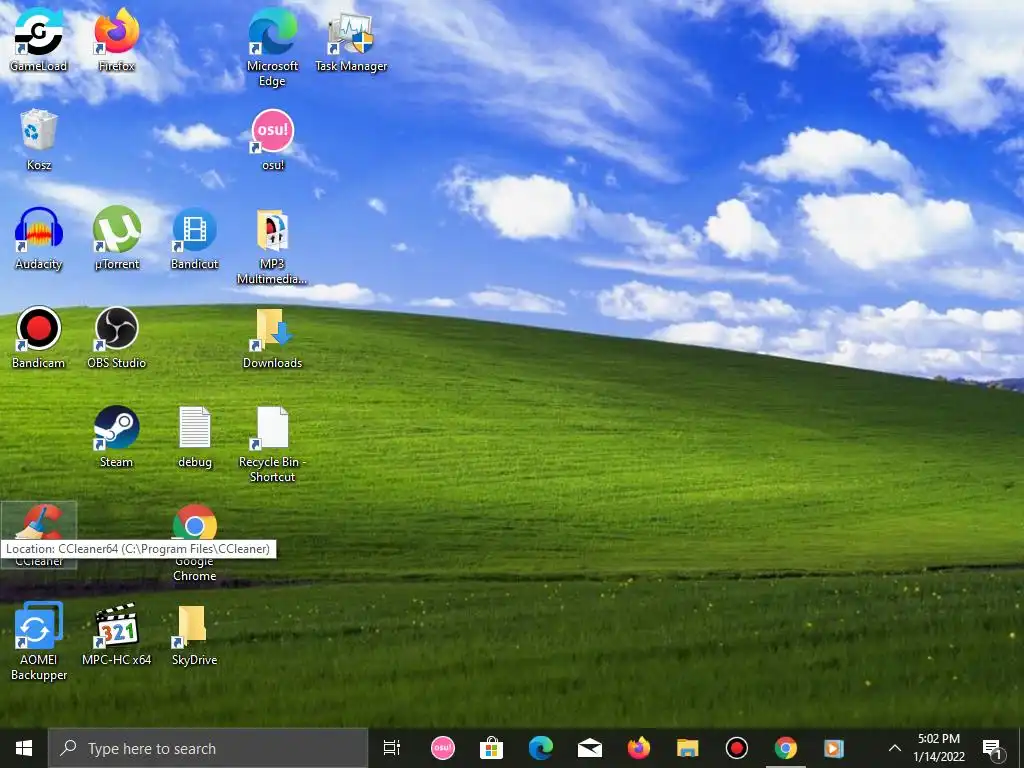Select the GameLoad desktop shortcut
The image size is (1024, 768).
click(39, 39)
